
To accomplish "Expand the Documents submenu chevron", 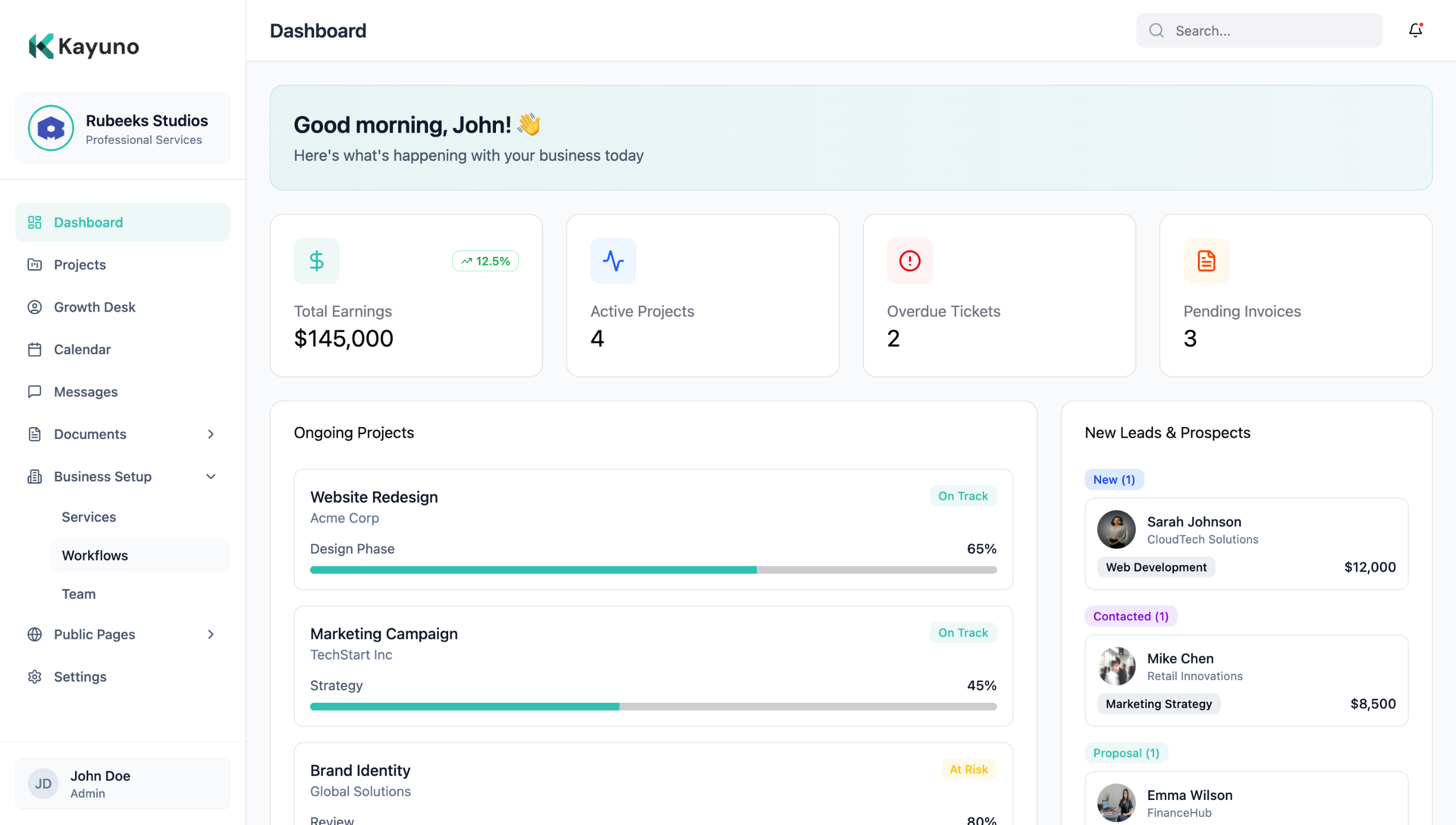I will coord(210,434).
